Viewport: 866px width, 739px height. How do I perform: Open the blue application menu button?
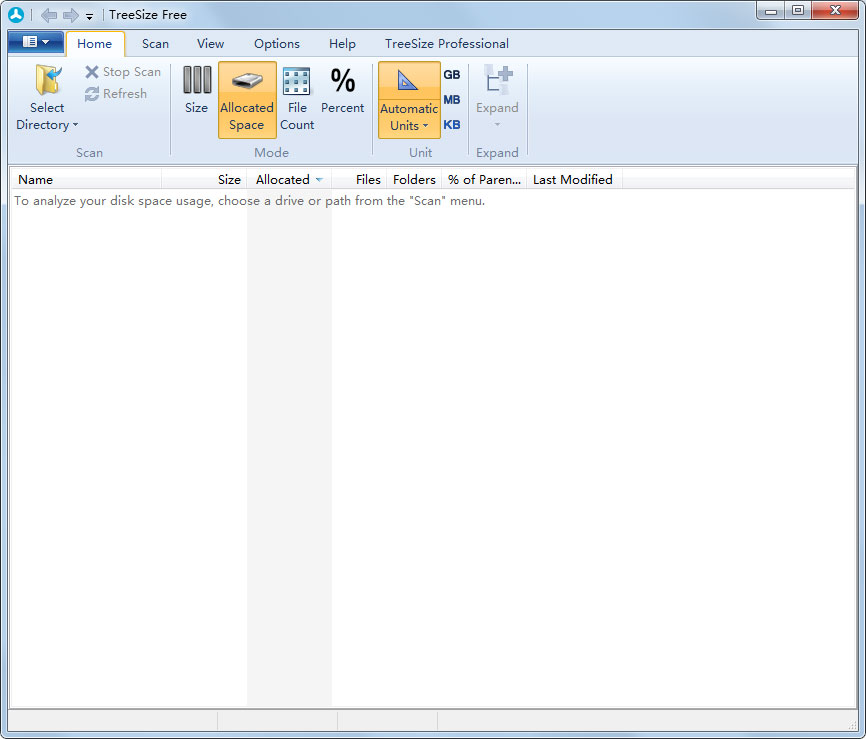point(36,43)
